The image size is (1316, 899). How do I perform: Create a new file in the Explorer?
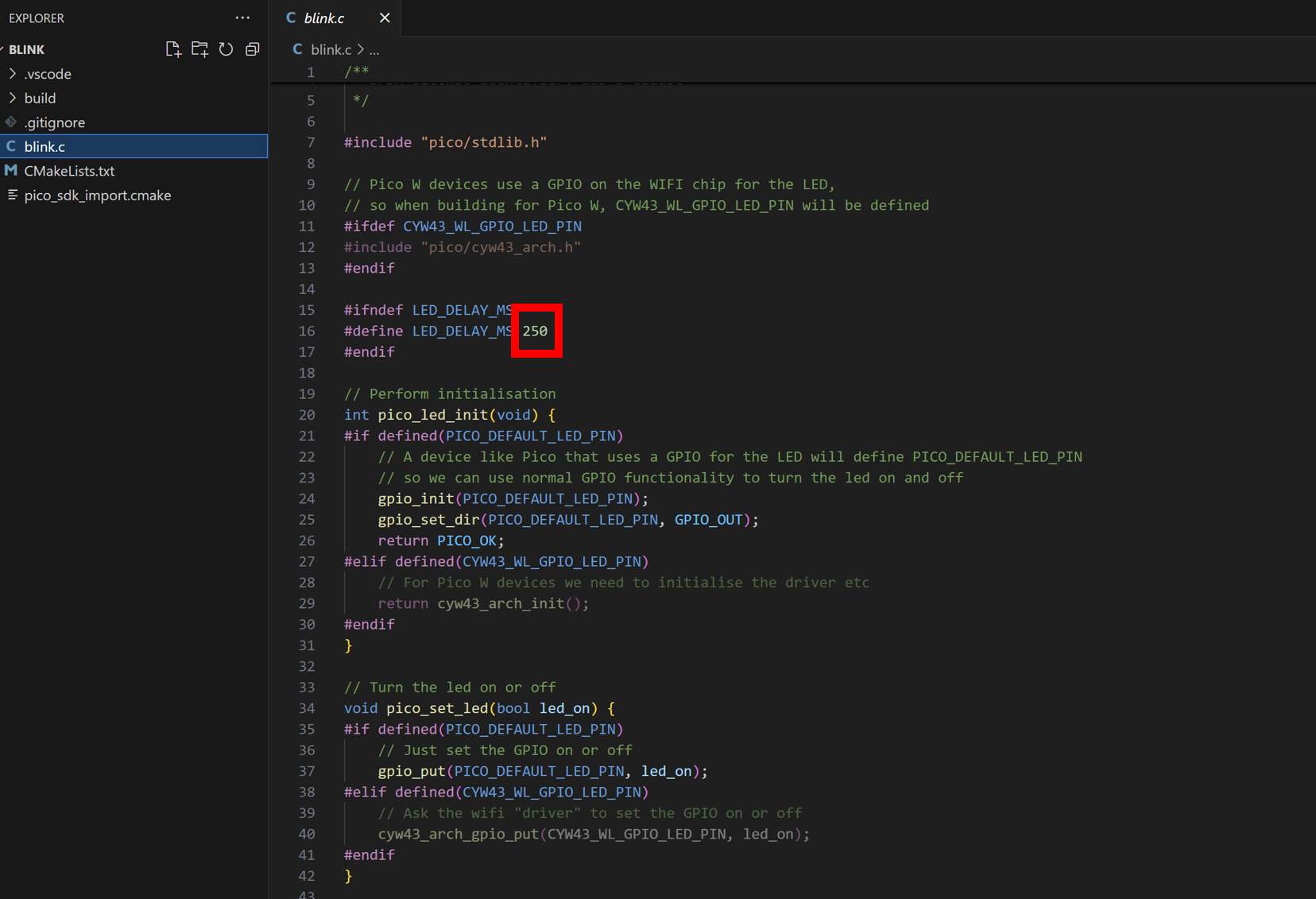point(173,48)
